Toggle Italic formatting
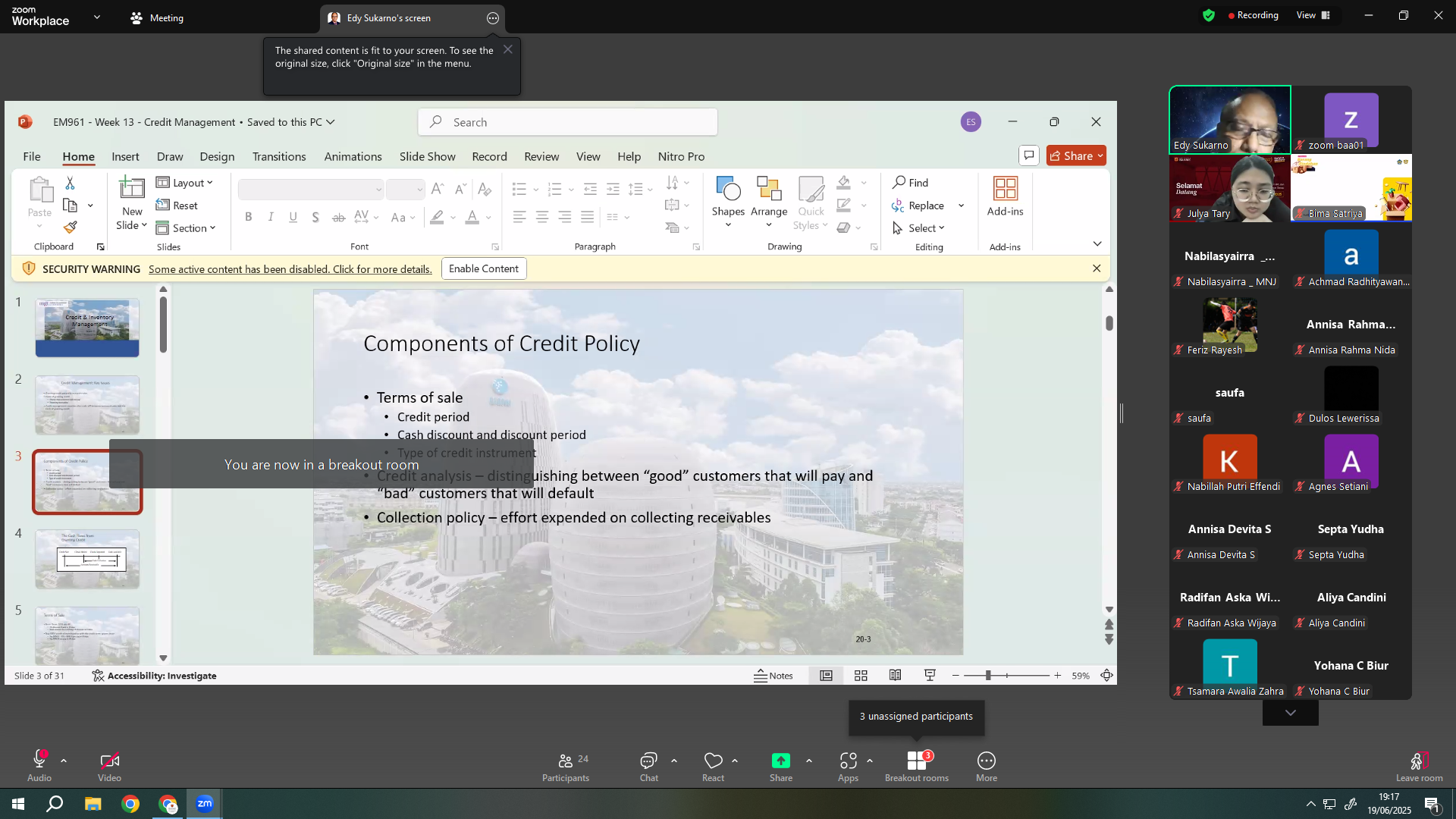This screenshot has width=1456, height=819. pos(271,218)
